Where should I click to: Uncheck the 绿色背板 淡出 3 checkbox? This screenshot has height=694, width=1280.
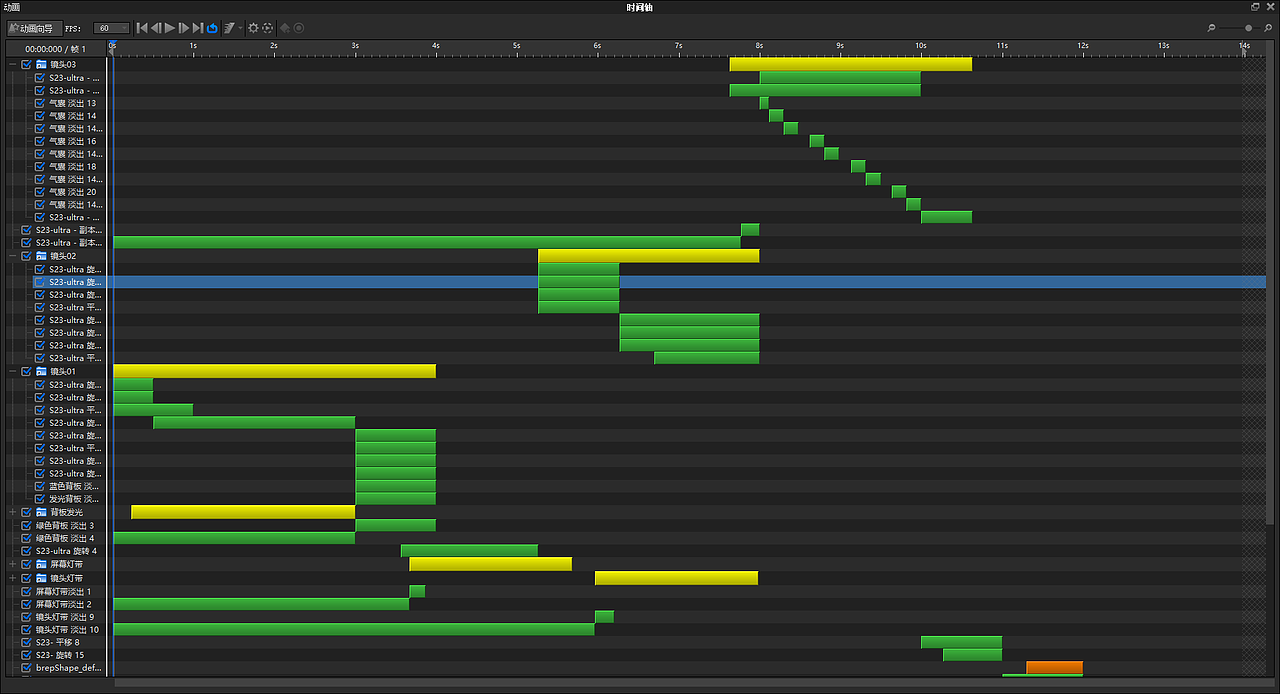[27, 525]
